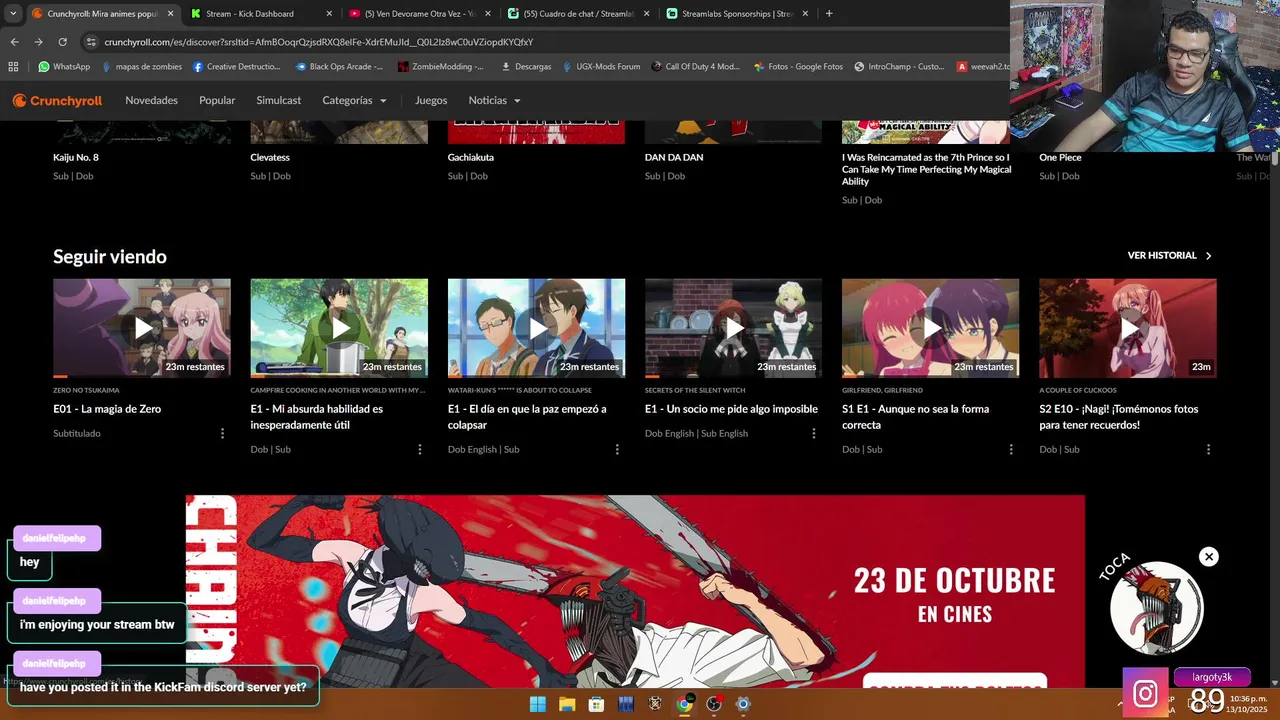This screenshot has width=1280, height=720.
Task: Open File Explorer from taskbar
Action: click(x=567, y=704)
